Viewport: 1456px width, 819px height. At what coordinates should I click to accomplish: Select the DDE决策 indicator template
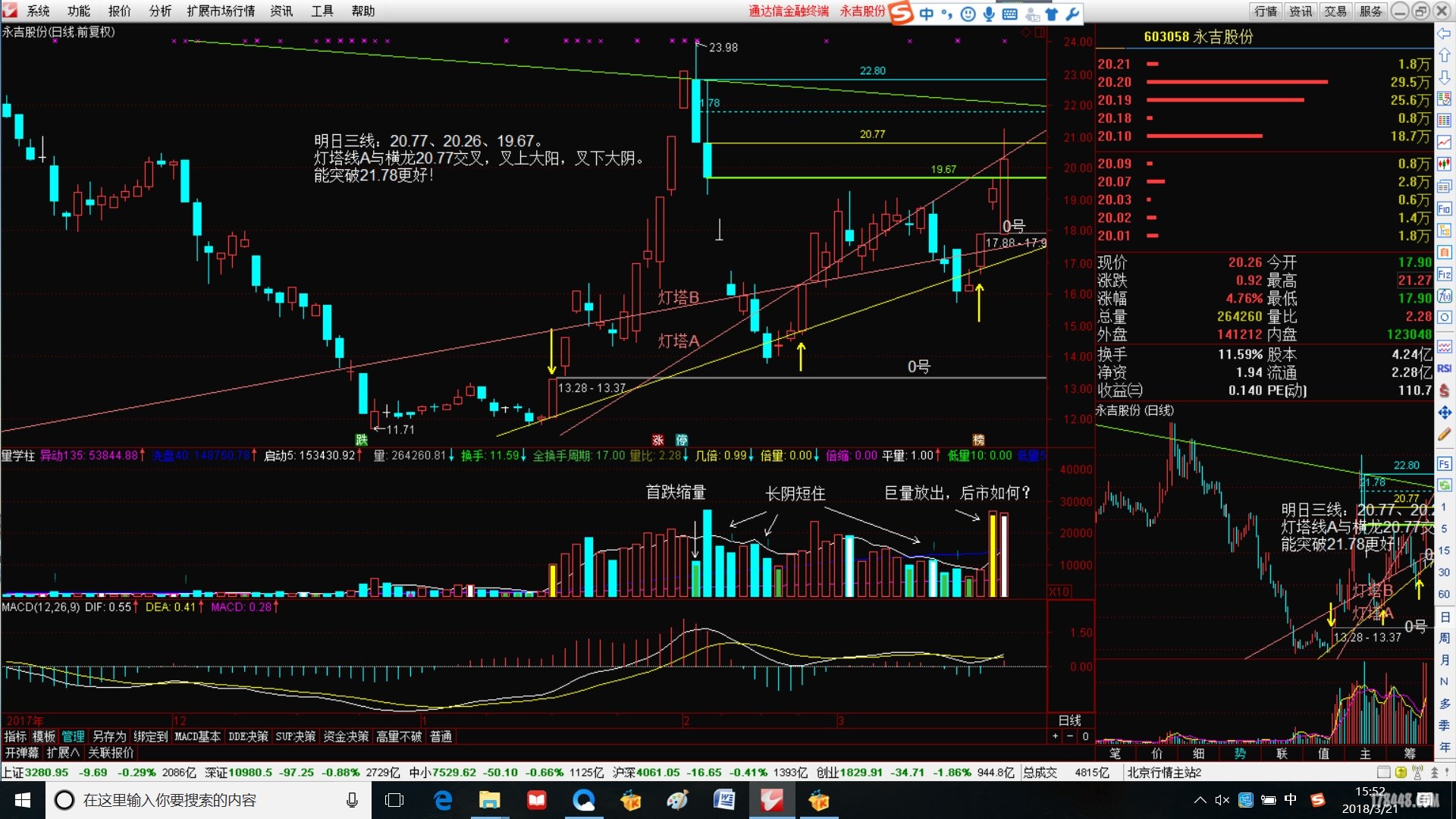coord(249,736)
